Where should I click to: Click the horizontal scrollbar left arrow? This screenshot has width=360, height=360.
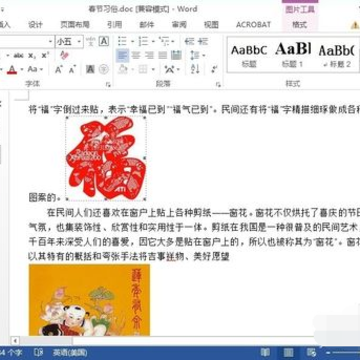tap(15, 341)
